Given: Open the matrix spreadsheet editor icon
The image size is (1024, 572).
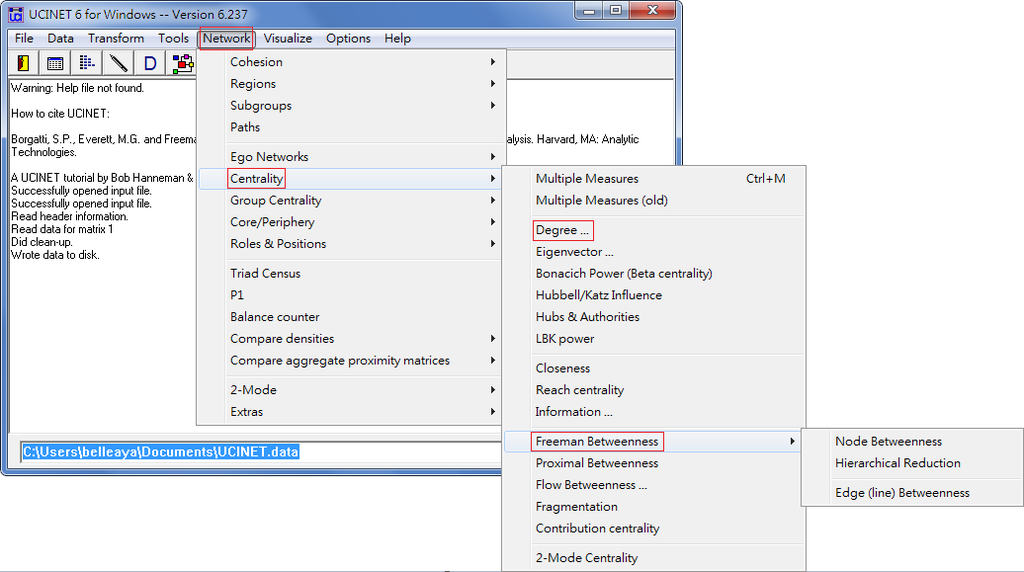Looking at the screenshot, I should tap(56, 63).
